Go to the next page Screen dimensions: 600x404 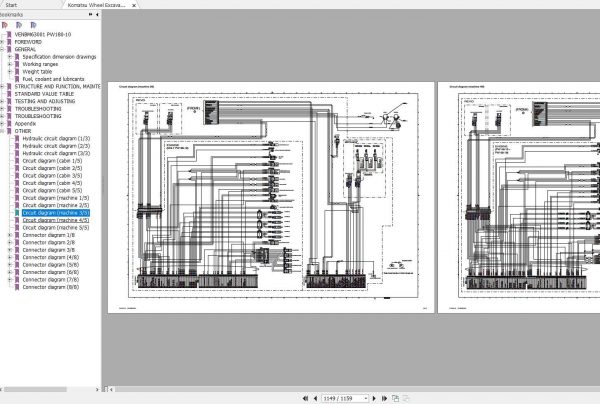(374, 398)
